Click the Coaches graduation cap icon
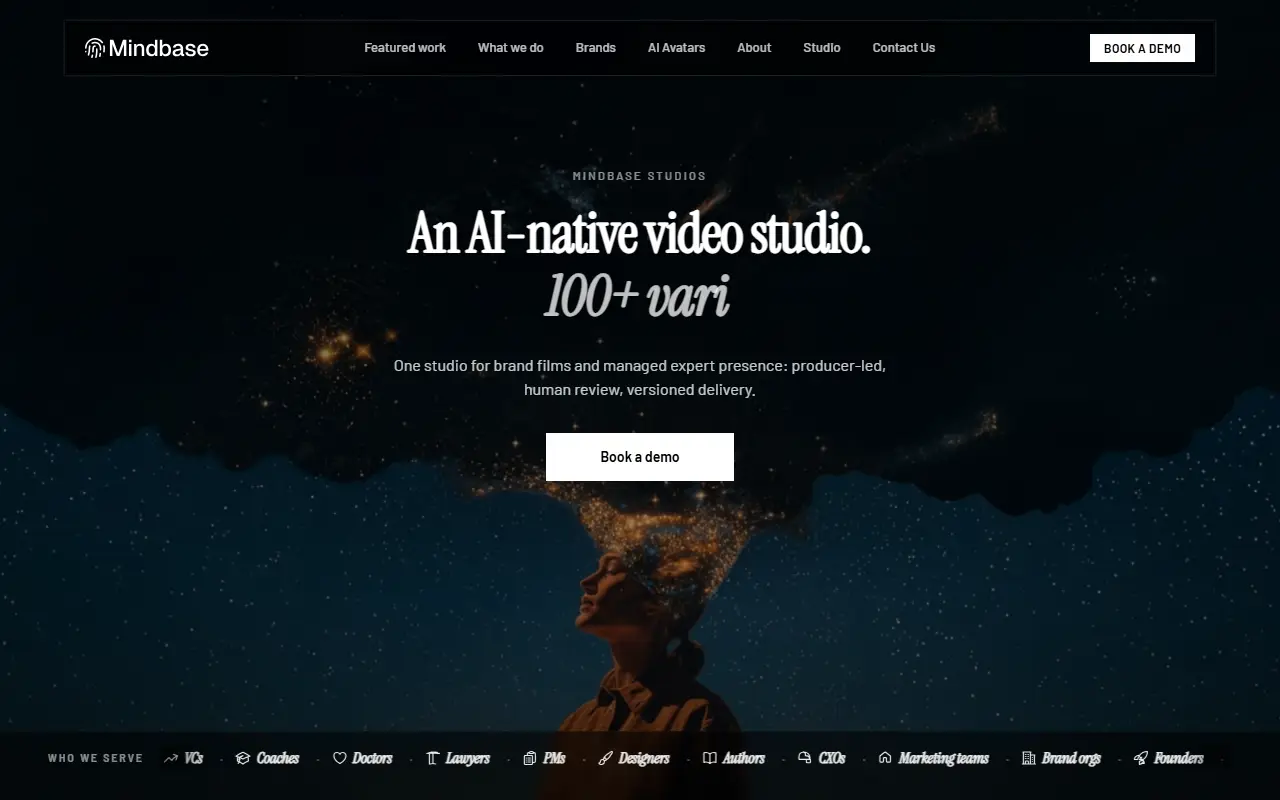The image size is (1280, 800). (x=242, y=759)
